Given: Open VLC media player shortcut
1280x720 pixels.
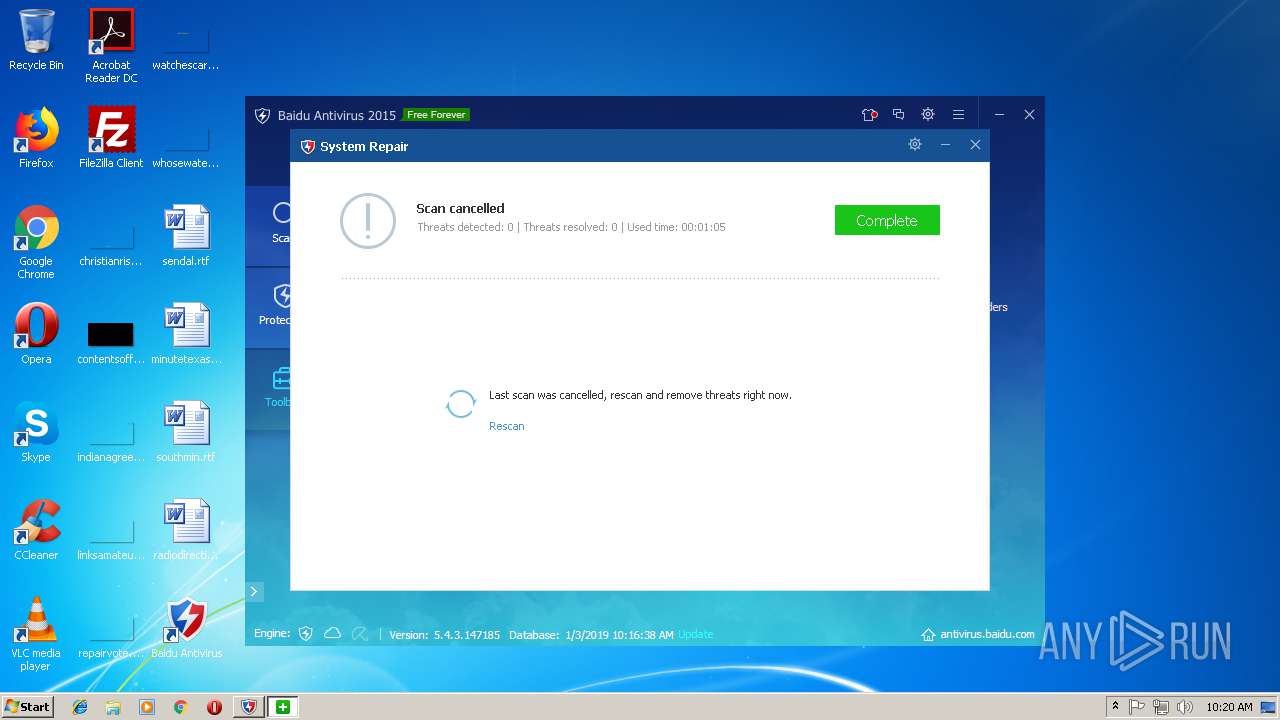Looking at the screenshot, I should (x=36, y=634).
